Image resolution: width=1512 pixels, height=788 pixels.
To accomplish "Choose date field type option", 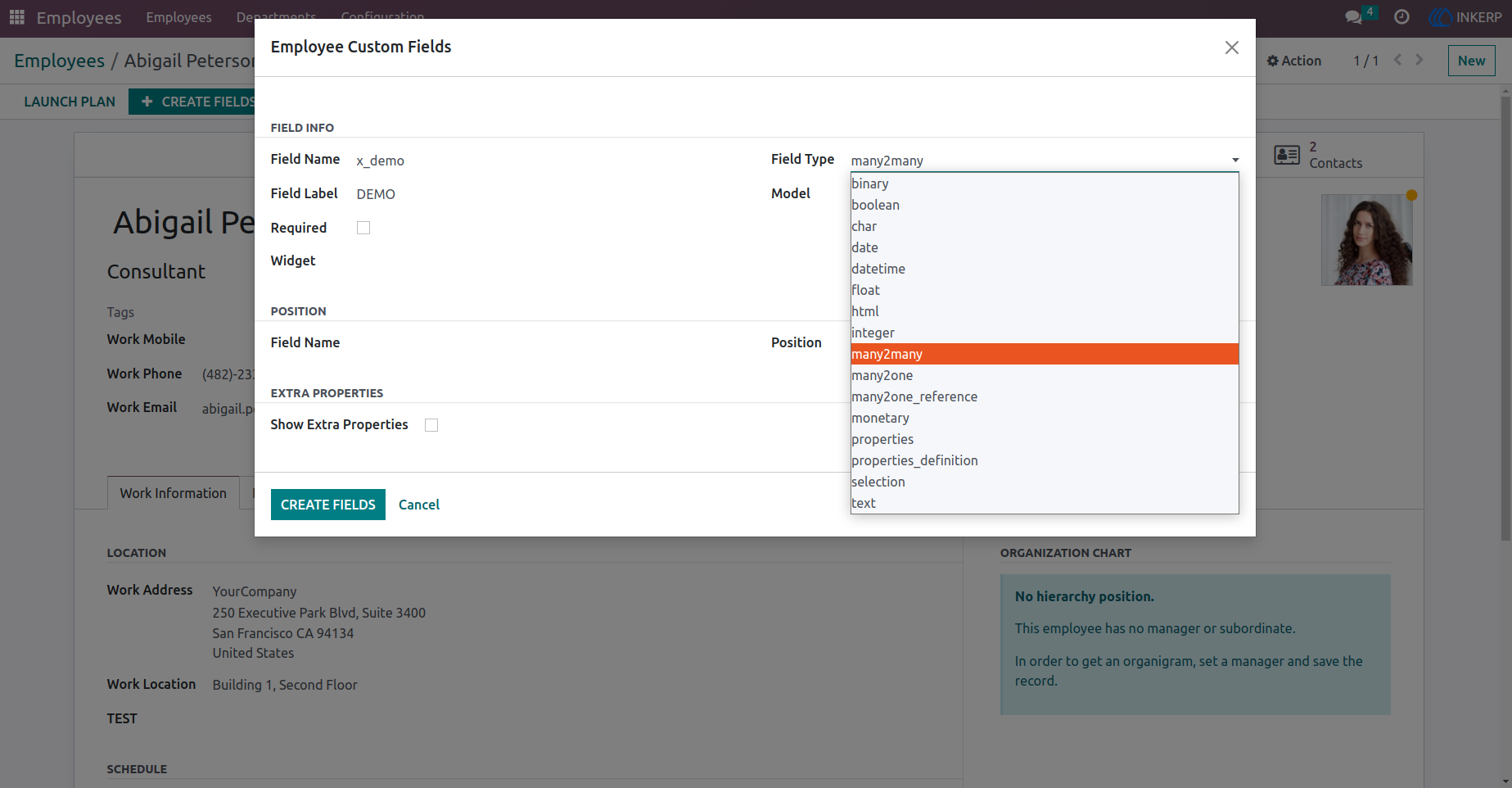I will (x=1045, y=247).
